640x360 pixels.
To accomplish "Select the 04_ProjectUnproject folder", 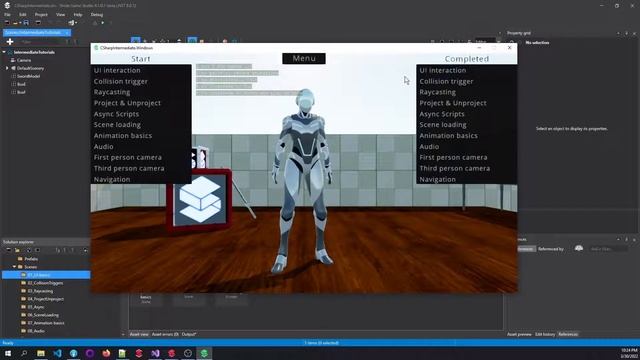I will click(46, 299).
